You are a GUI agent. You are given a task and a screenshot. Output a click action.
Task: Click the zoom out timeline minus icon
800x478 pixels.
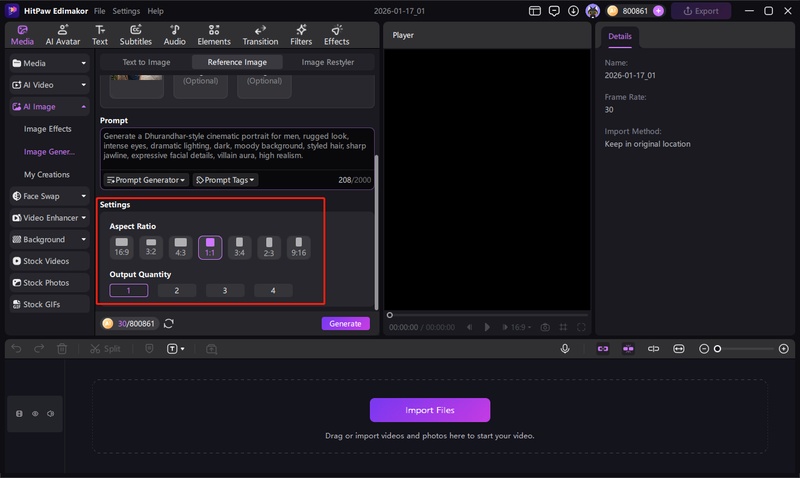[704, 349]
